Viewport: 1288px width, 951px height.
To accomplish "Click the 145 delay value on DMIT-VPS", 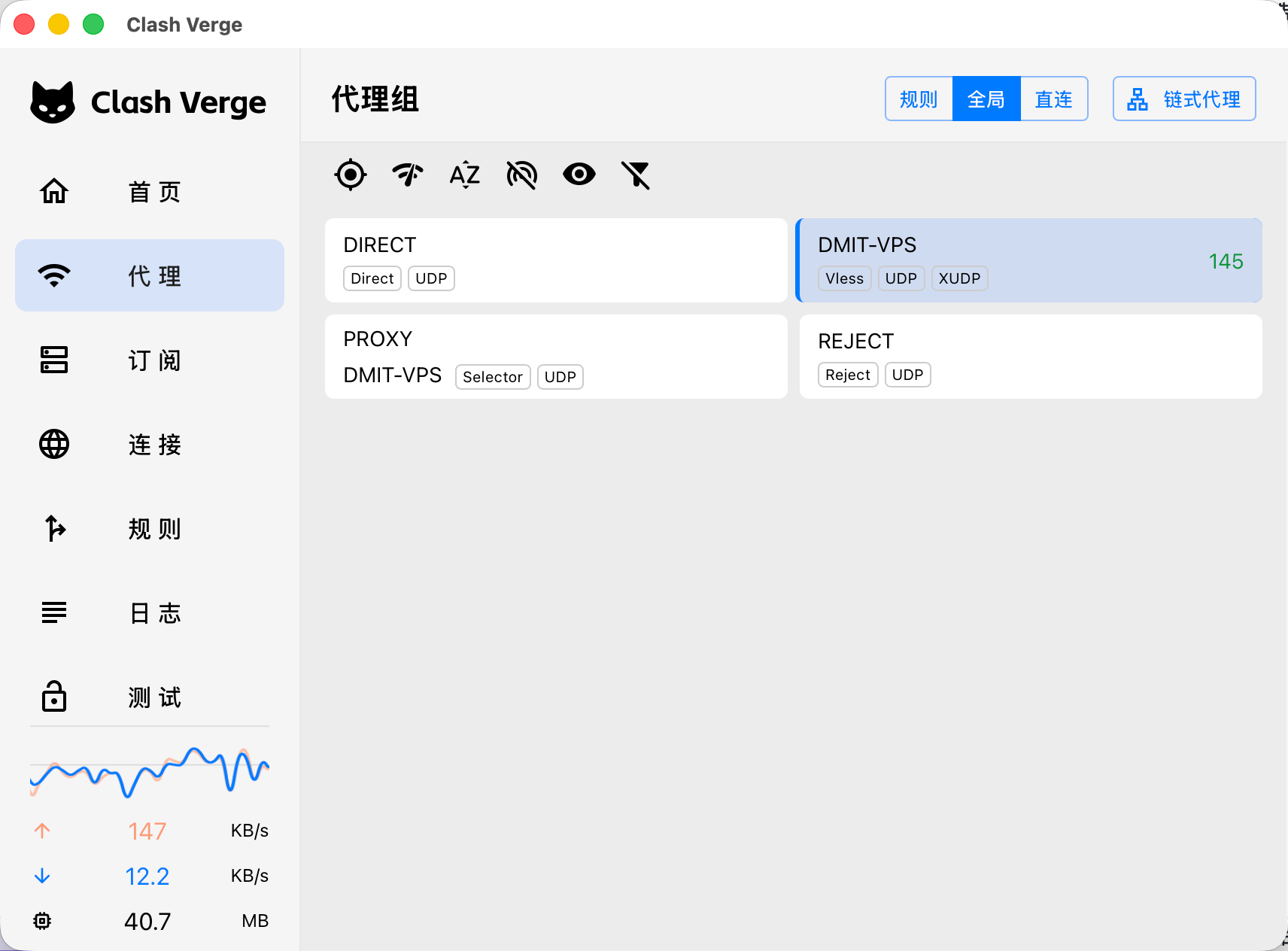I will click(1226, 261).
